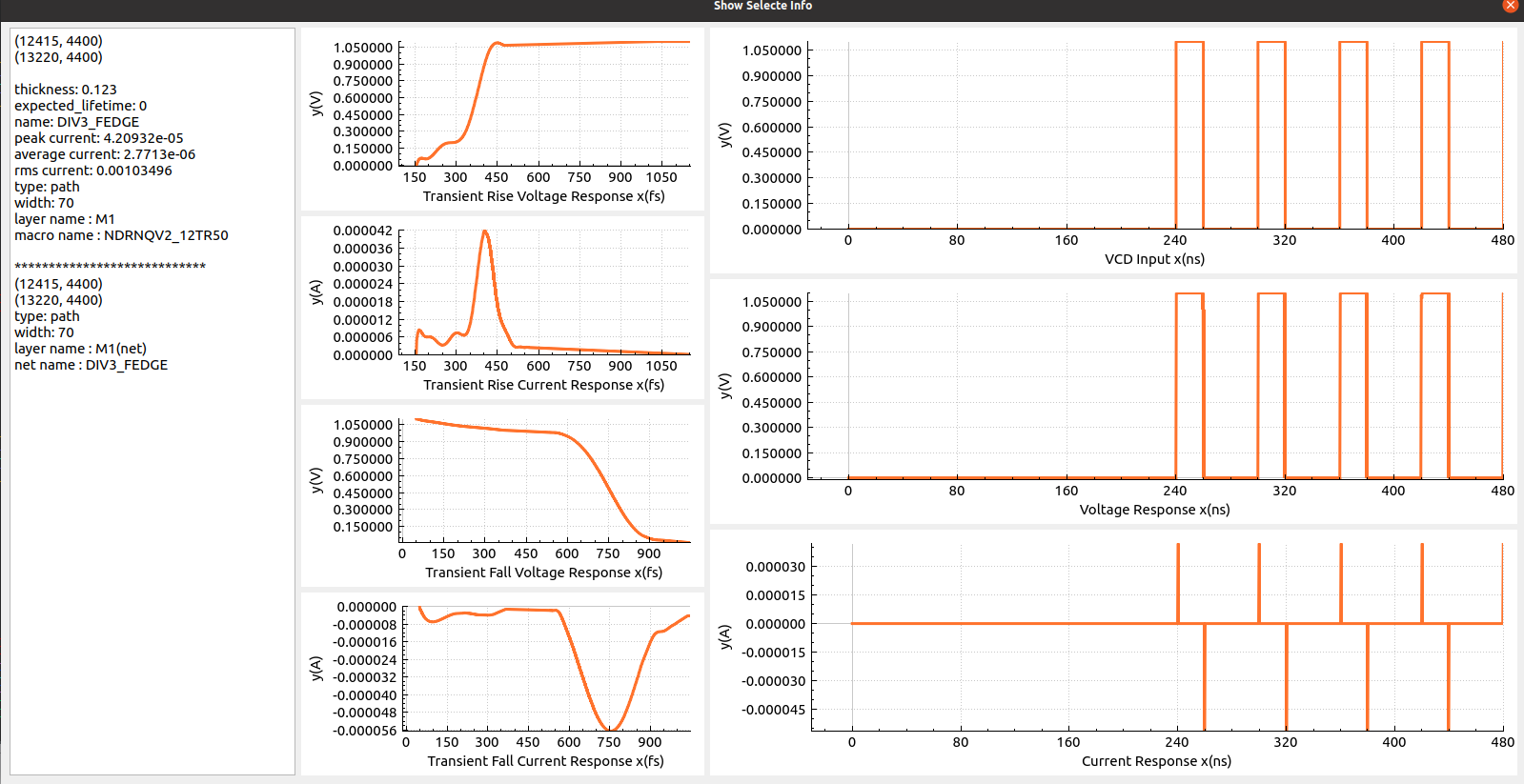Click the -0.000056 tick on fall current axis
The height and width of the screenshot is (784, 1524).
click(x=364, y=731)
